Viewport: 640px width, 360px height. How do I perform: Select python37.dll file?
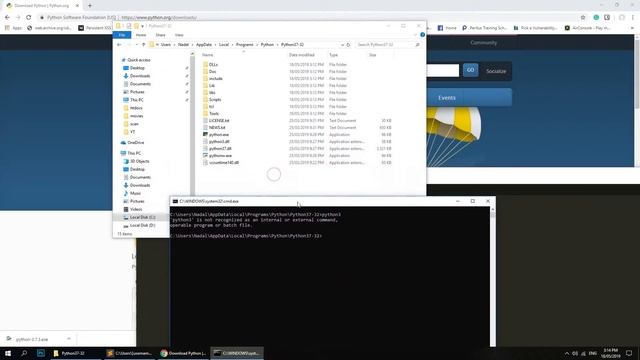(x=220, y=149)
